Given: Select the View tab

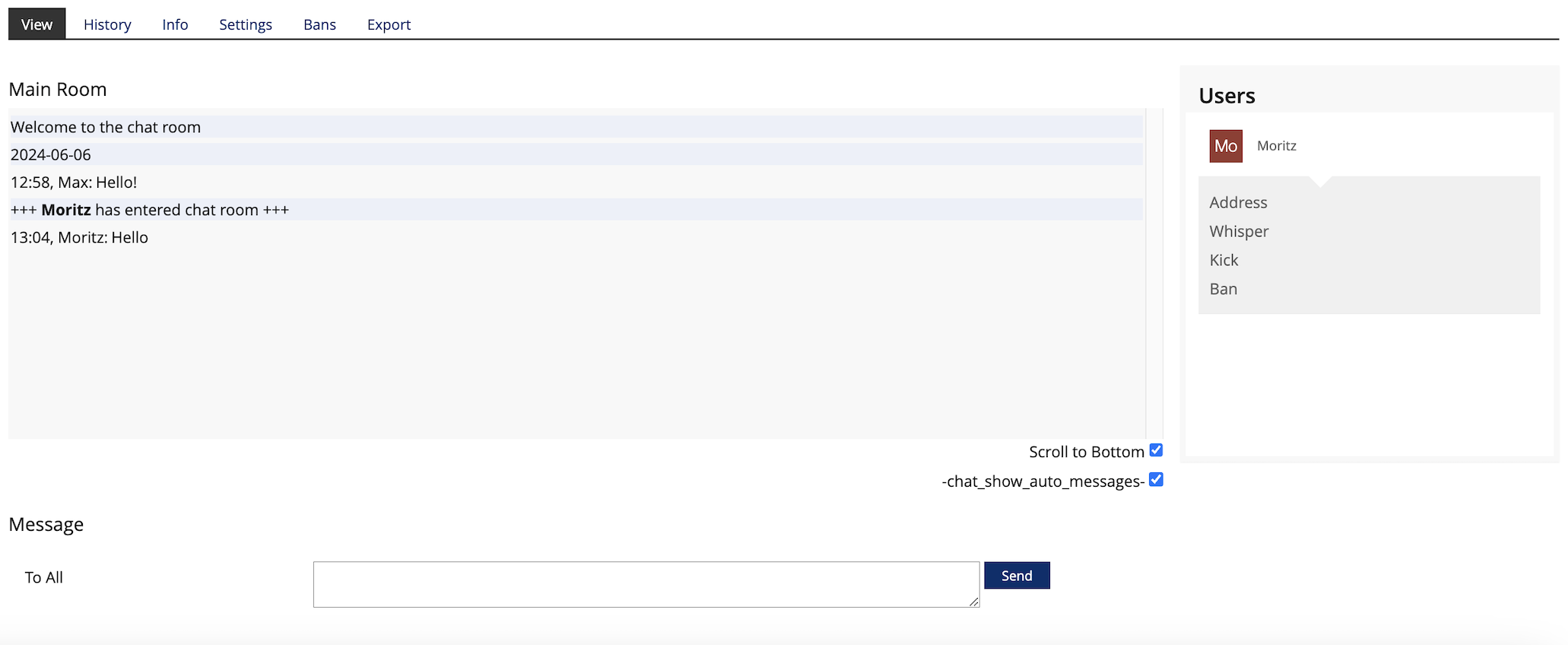Looking at the screenshot, I should click(x=37, y=24).
